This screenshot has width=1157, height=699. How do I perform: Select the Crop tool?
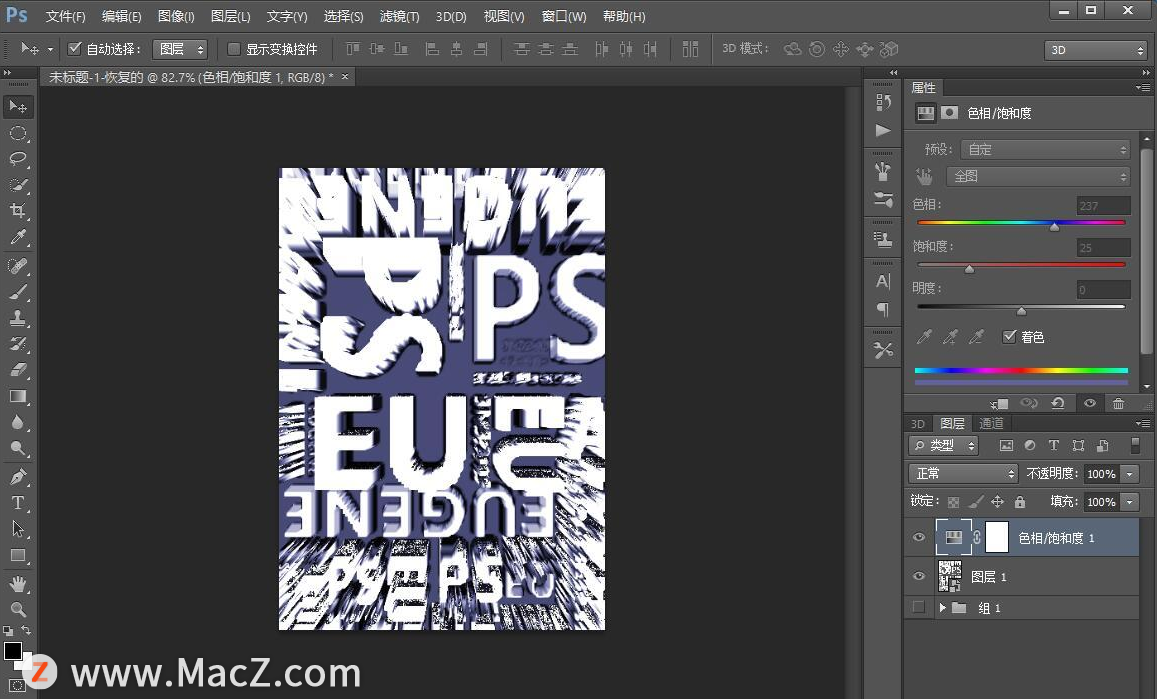coord(18,211)
